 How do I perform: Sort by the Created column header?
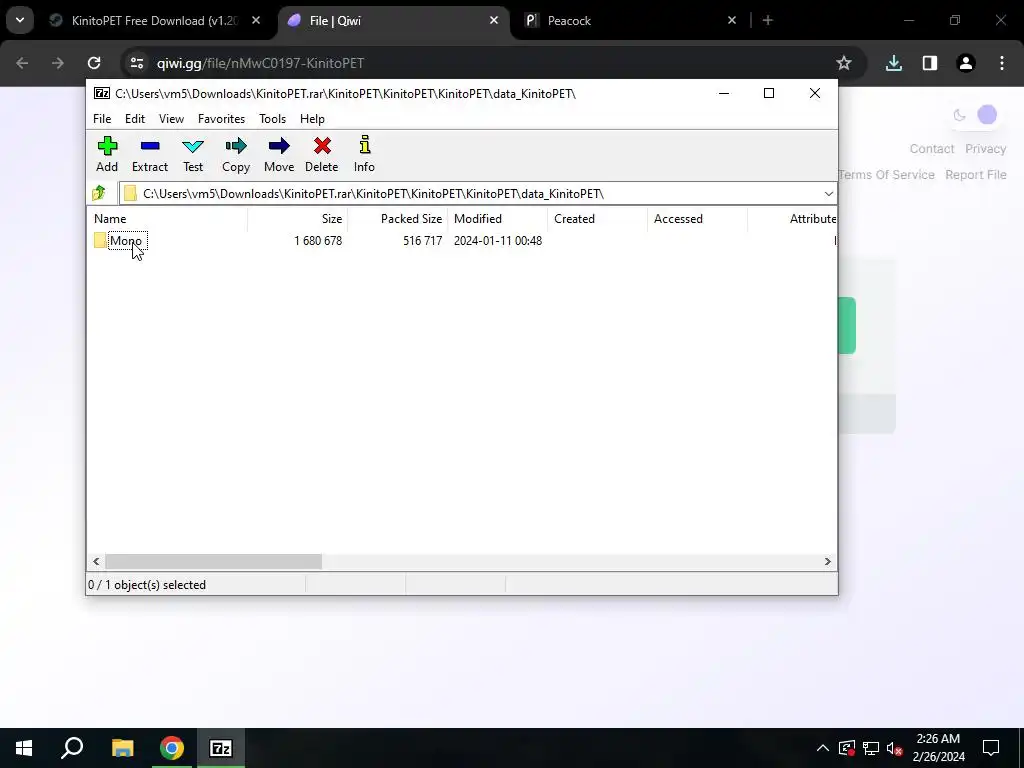tap(597, 219)
